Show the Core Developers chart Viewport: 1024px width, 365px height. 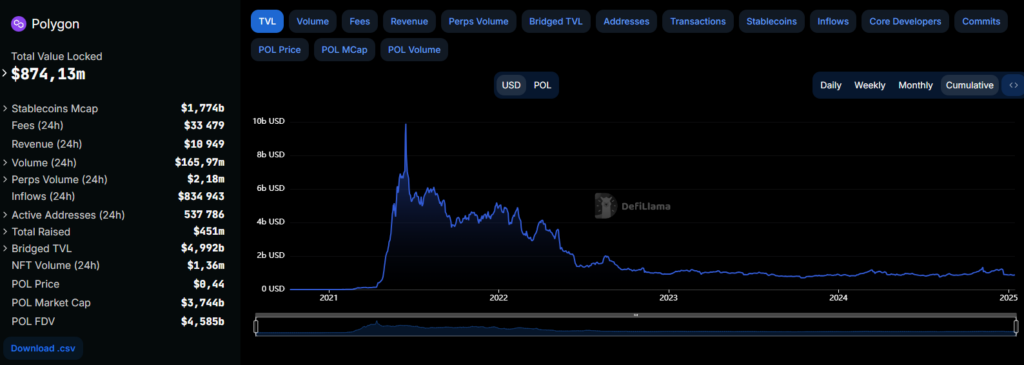click(905, 22)
